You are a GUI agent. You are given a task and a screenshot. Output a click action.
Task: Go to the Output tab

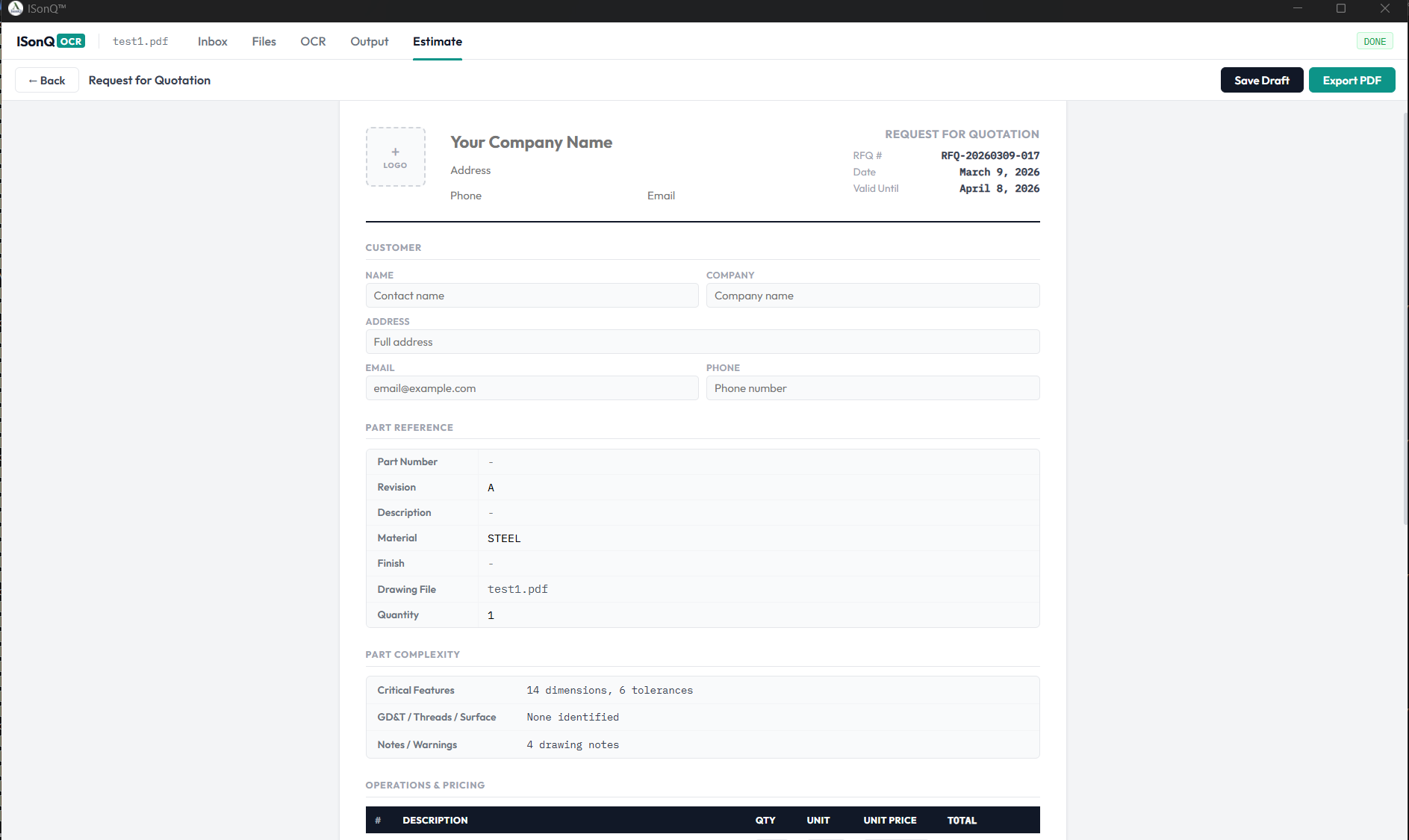tap(369, 41)
